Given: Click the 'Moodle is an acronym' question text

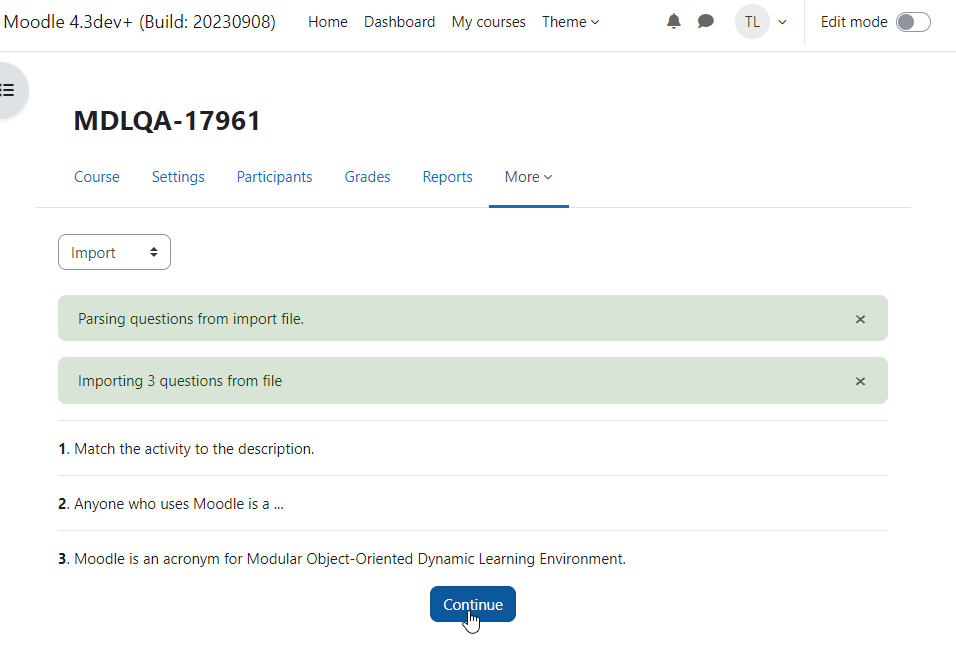Looking at the screenshot, I should tap(350, 559).
